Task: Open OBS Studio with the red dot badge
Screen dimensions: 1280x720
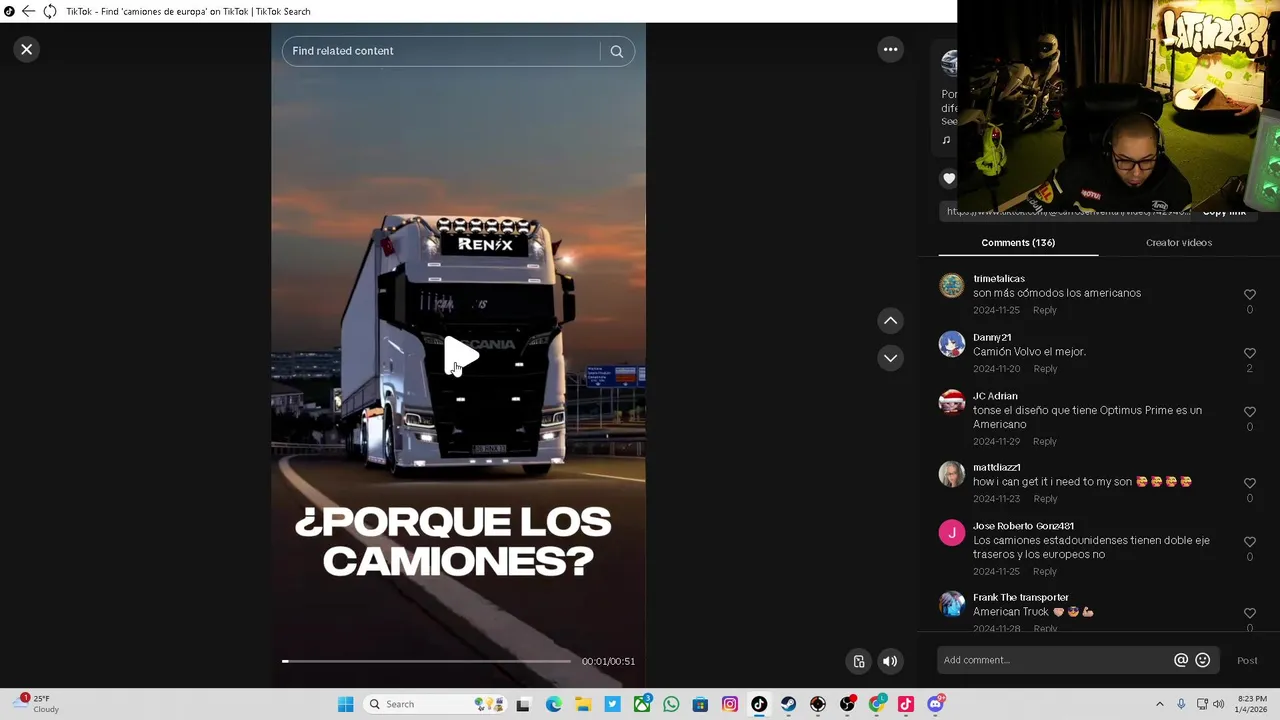Action: [x=848, y=704]
